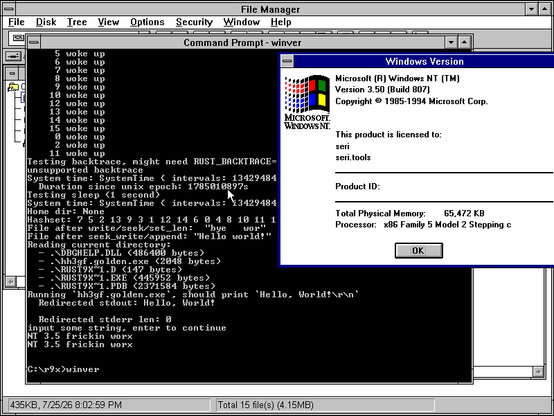Click 'Microsoft (R) Windows NT (TM)' text
The image size is (554, 416).
tap(397, 78)
